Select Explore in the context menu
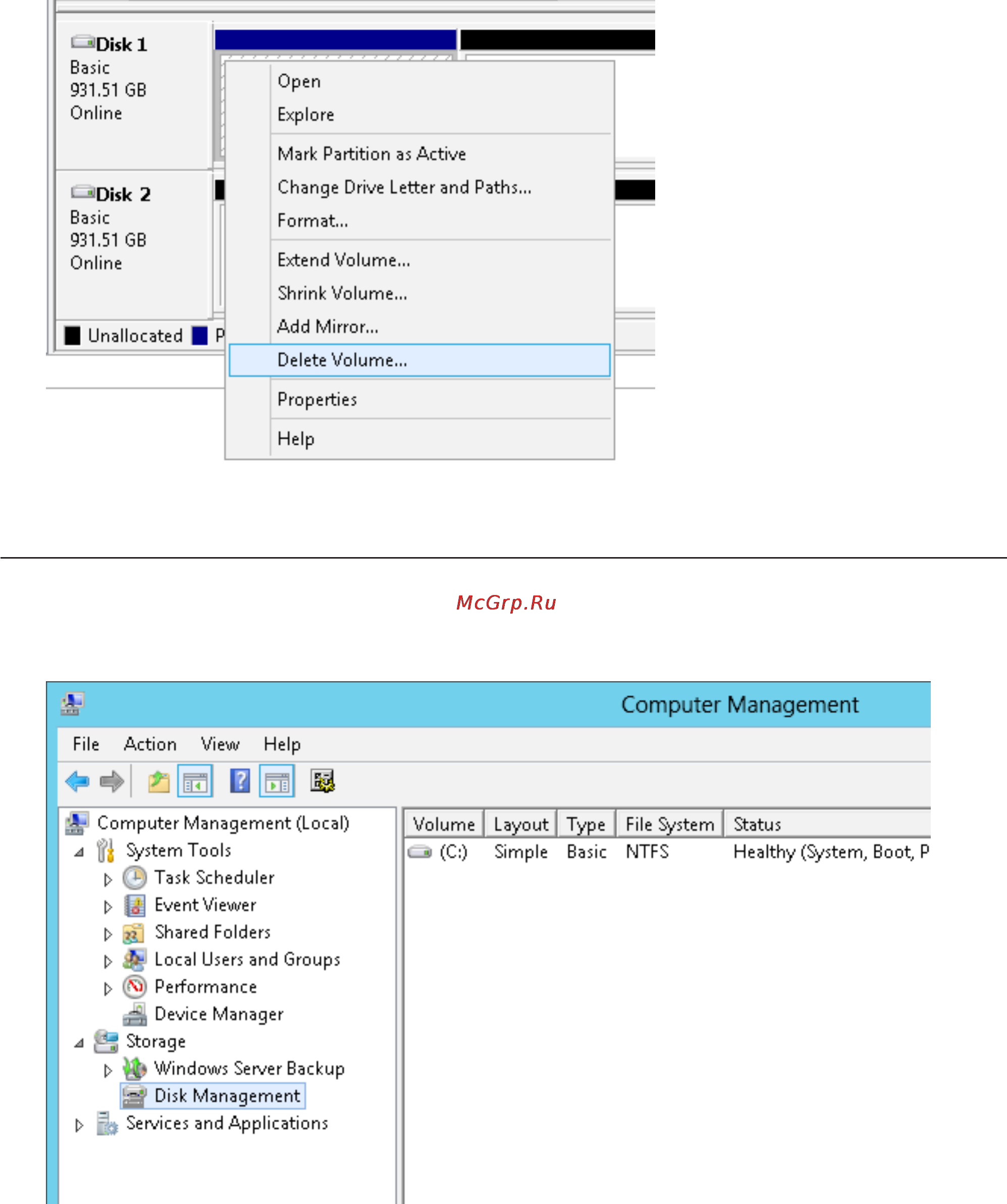The image size is (1007, 1204). tap(420, 115)
